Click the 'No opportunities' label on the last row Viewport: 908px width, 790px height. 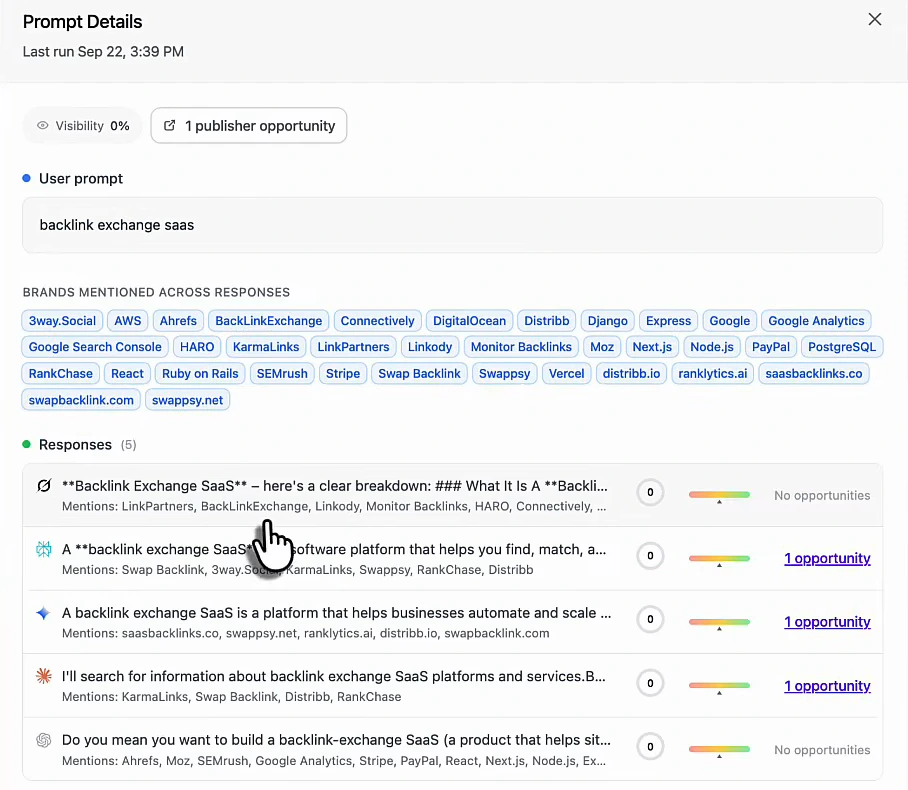[x=822, y=750]
